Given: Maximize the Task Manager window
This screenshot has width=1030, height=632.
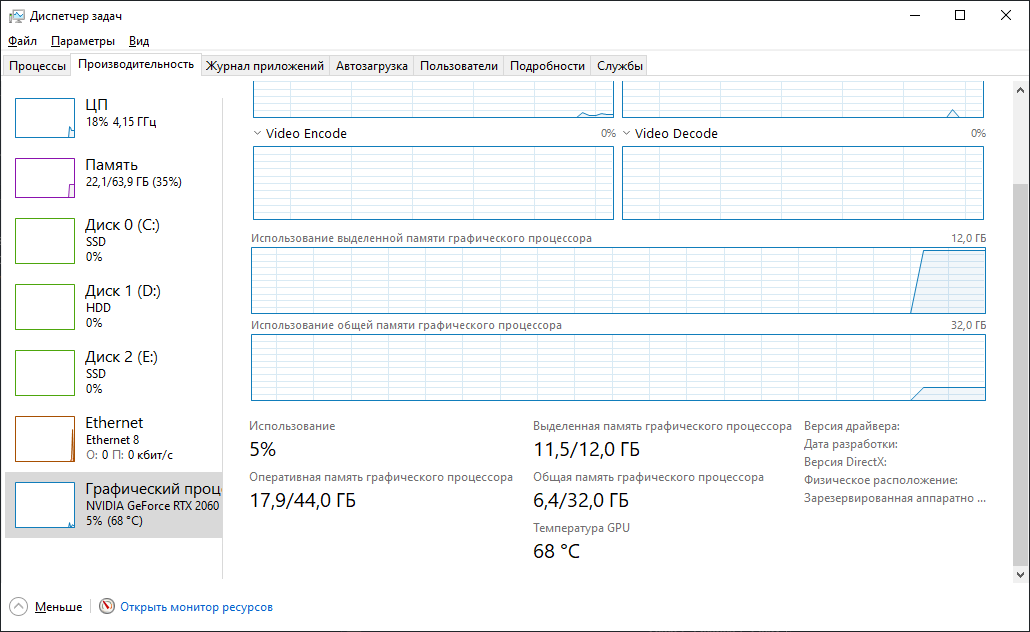Looking at the screenshot, I should pyautogui.click(x=960, y=15).
